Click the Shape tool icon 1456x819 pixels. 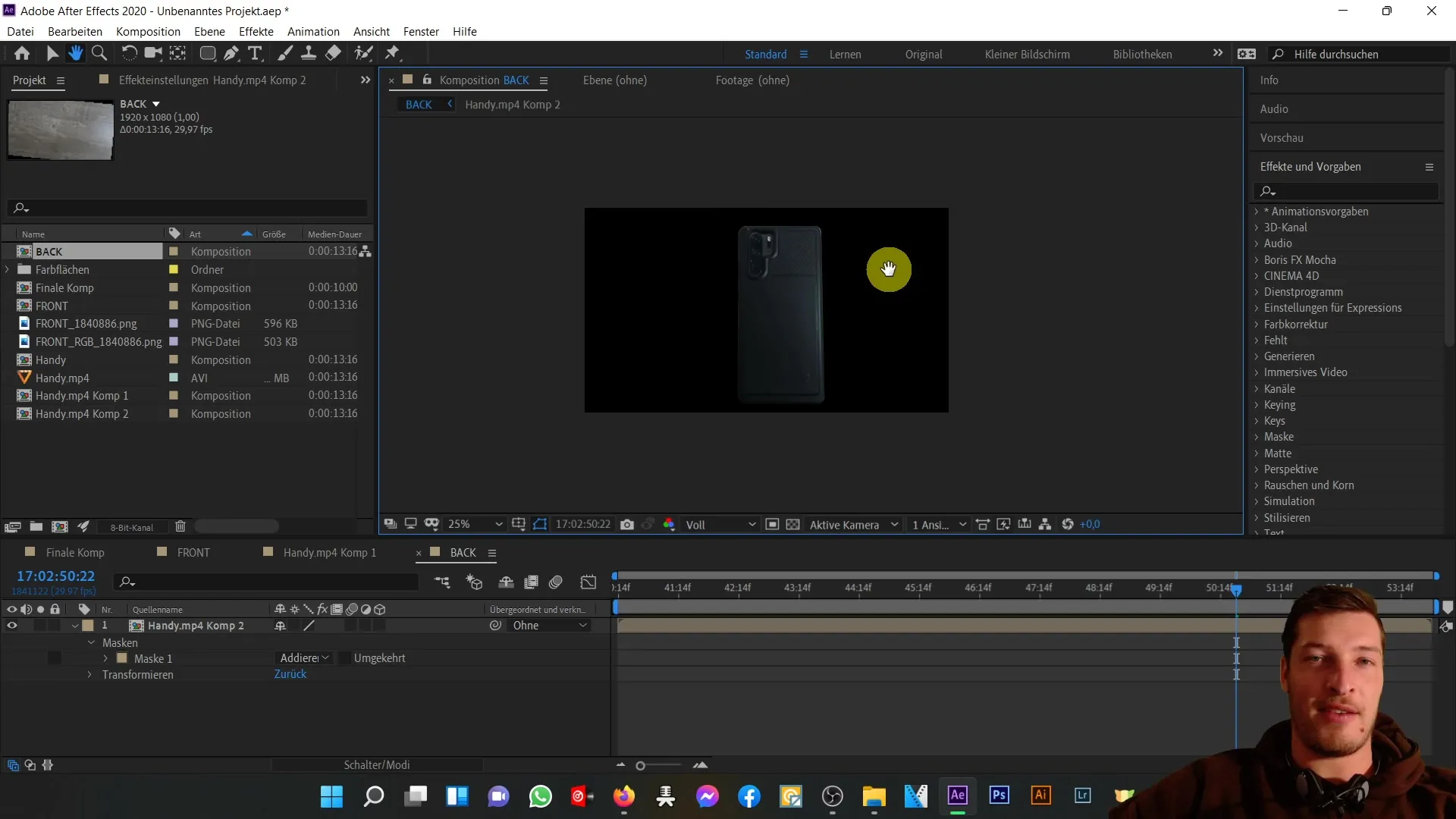[204, 53]
